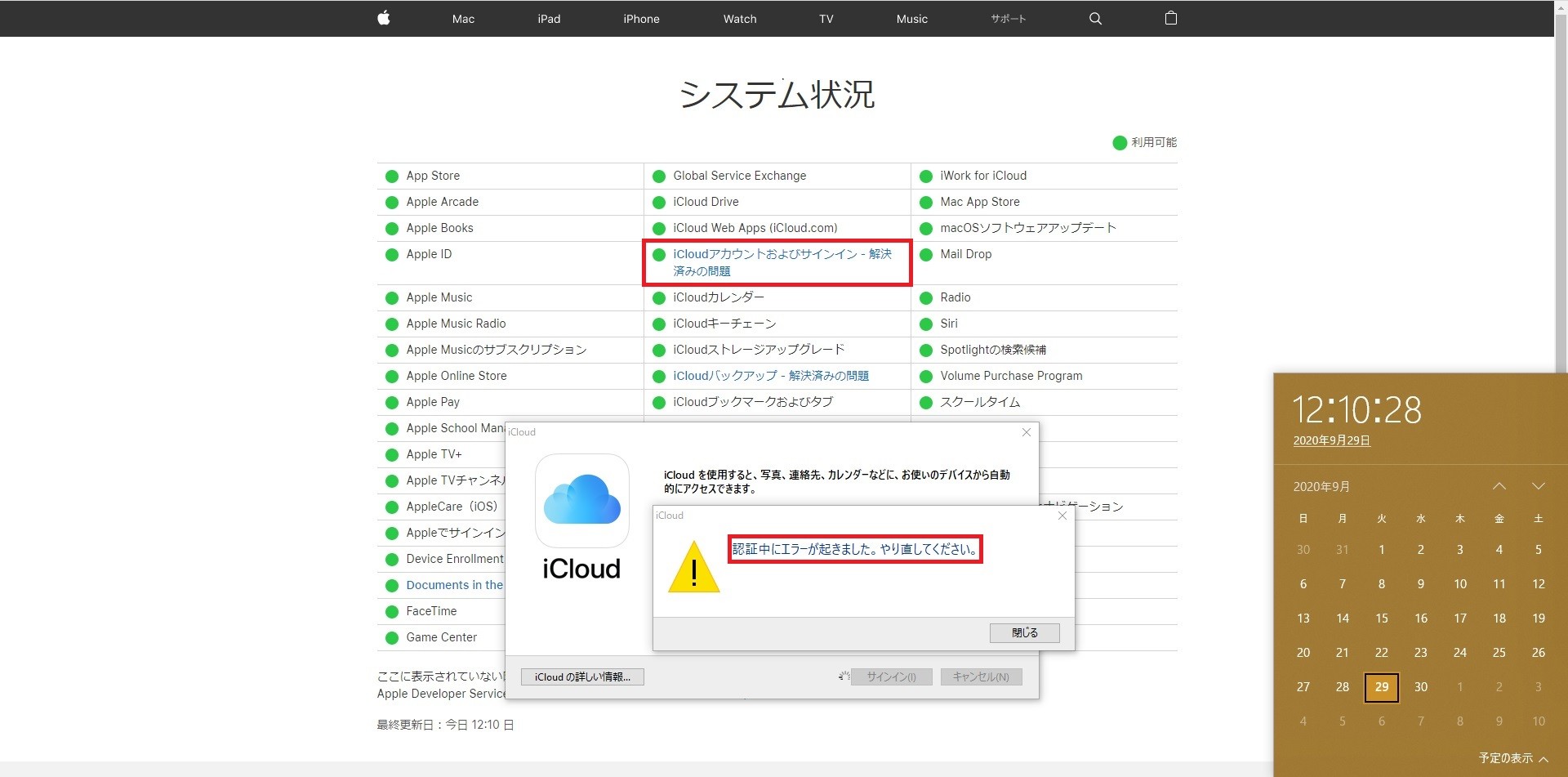
Task: Open Mac in the navigation bar
Action: (x=463, y=19)
